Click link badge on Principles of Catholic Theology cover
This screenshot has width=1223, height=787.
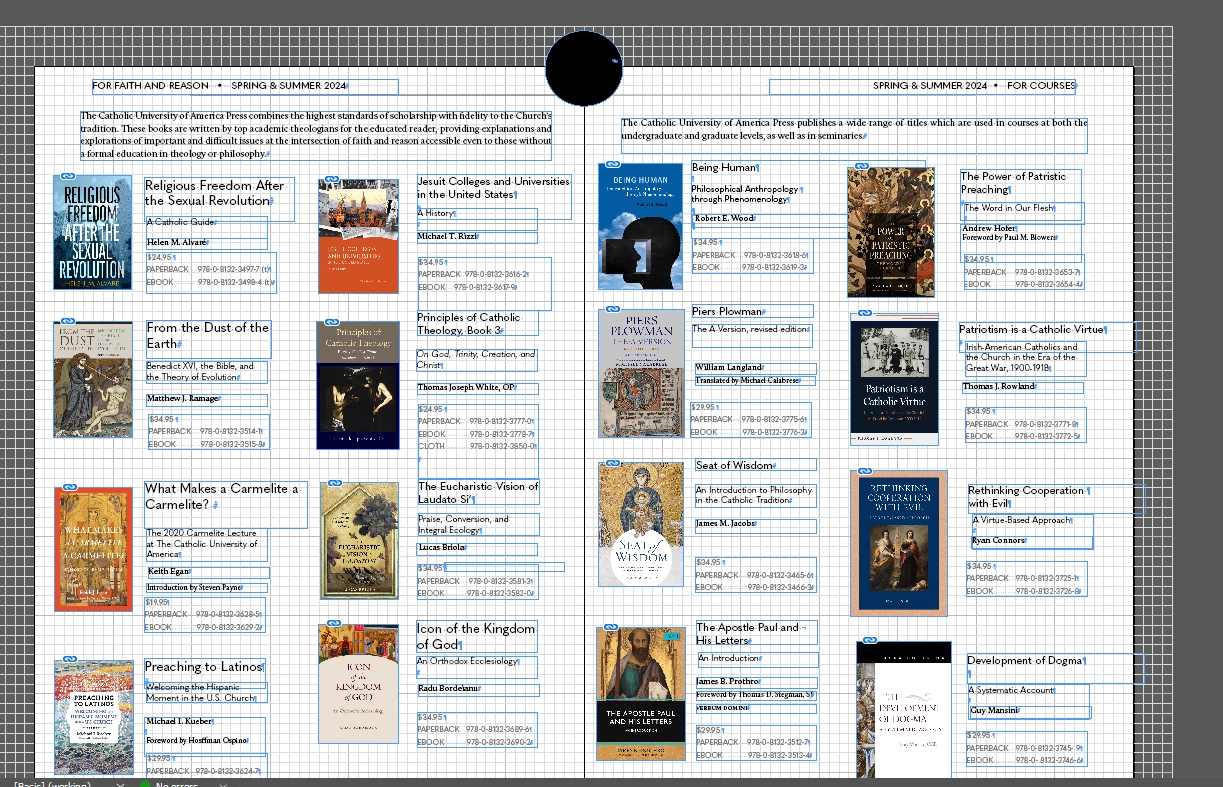331,322
